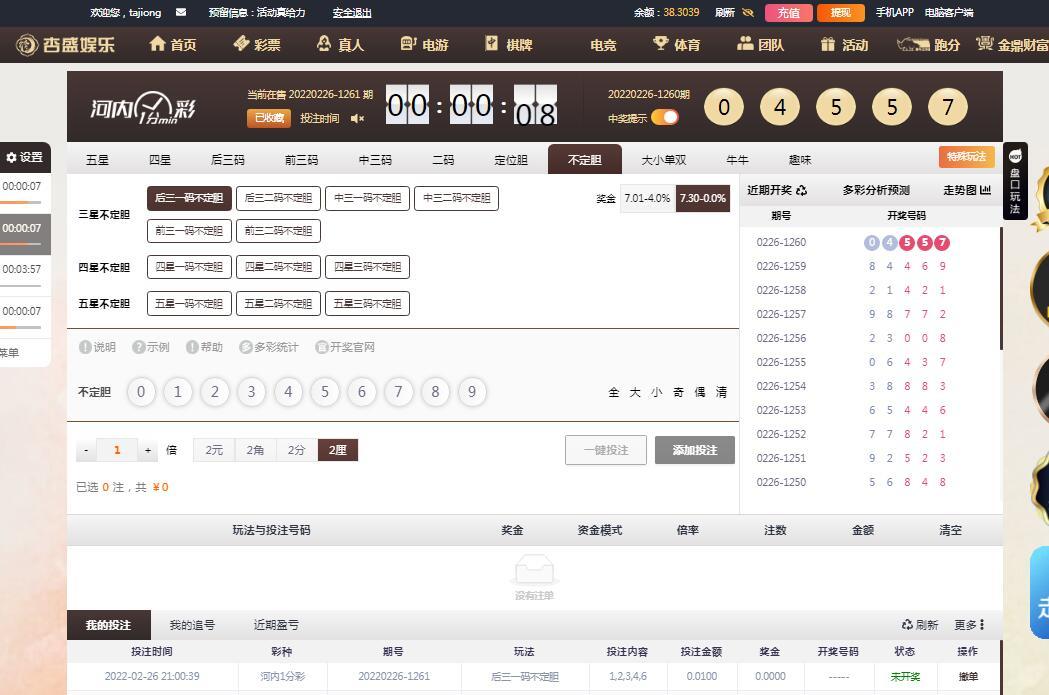The width and height of the screenshot is (1049, 695).
Task: Open the 盘口玩法 side panel
Action: click(x=1015, y=181)
